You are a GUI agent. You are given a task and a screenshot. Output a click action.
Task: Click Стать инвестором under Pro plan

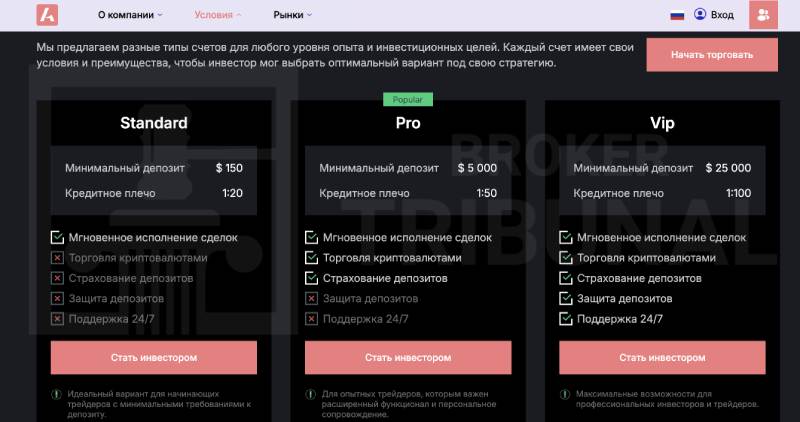(408, 357)
